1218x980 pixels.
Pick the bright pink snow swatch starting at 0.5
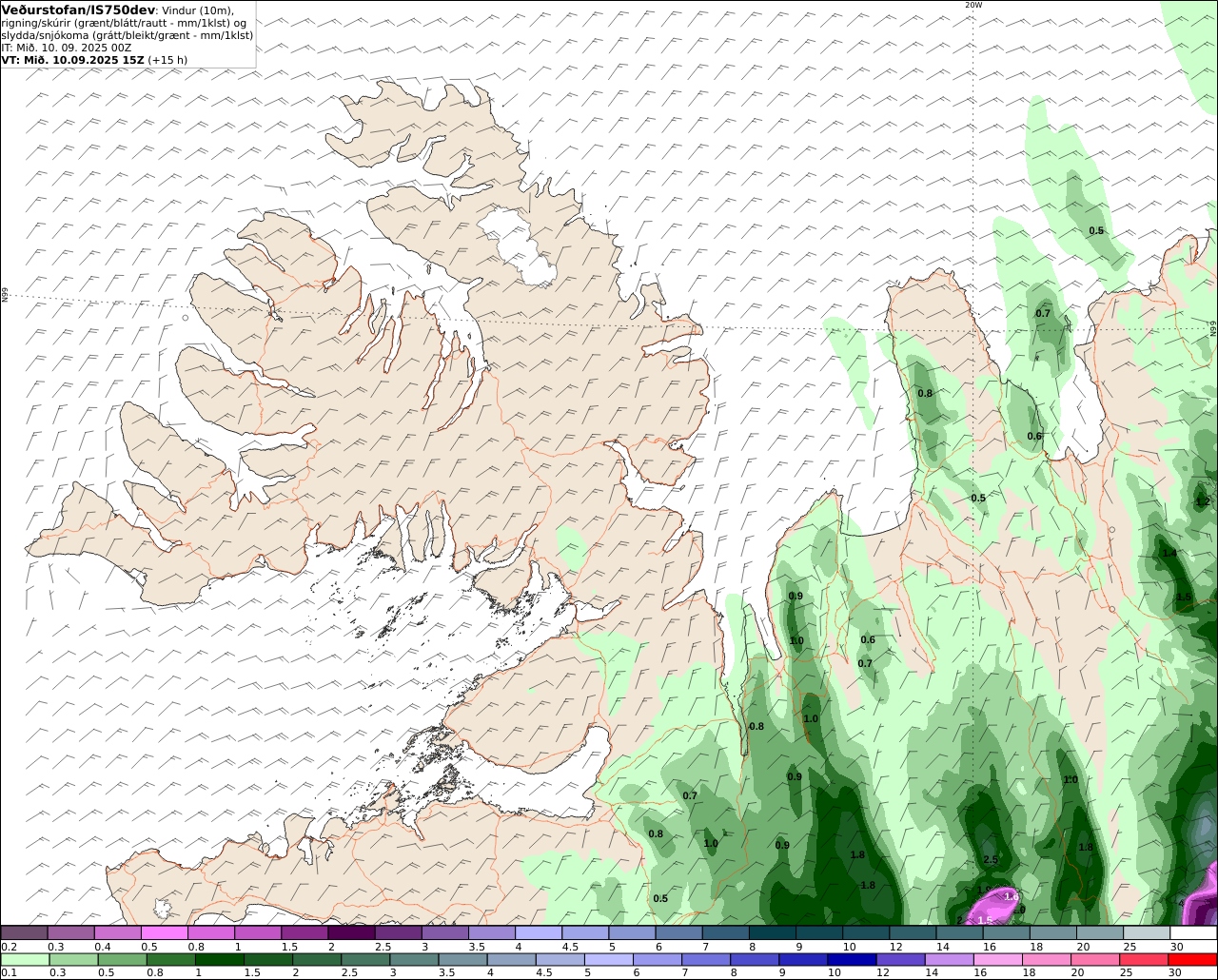point(164,932)
